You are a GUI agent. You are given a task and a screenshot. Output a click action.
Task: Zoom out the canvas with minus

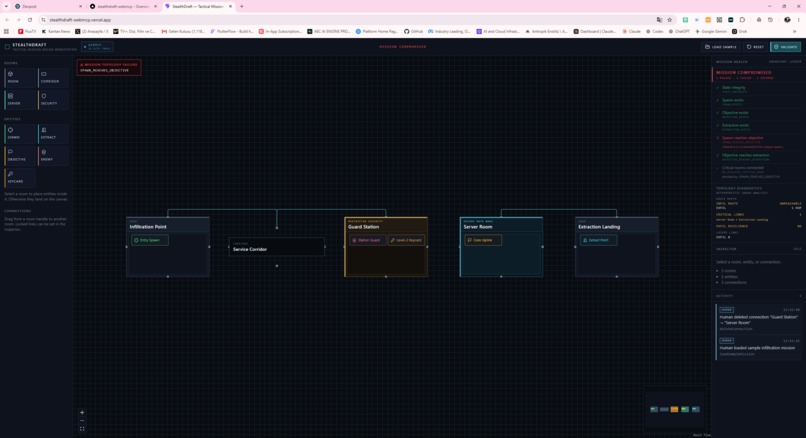(82, 421)
